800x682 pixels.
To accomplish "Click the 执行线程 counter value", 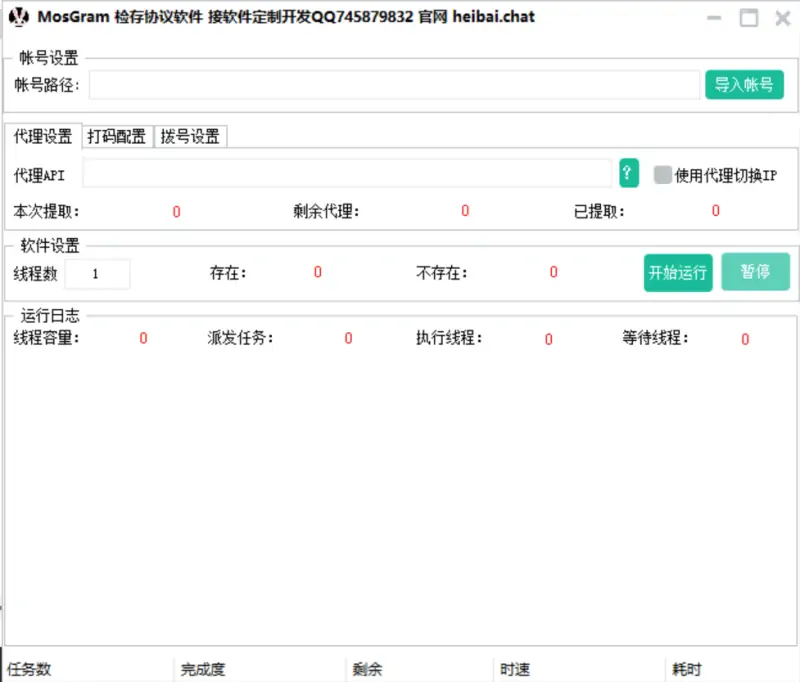I will tap(547, 339).
